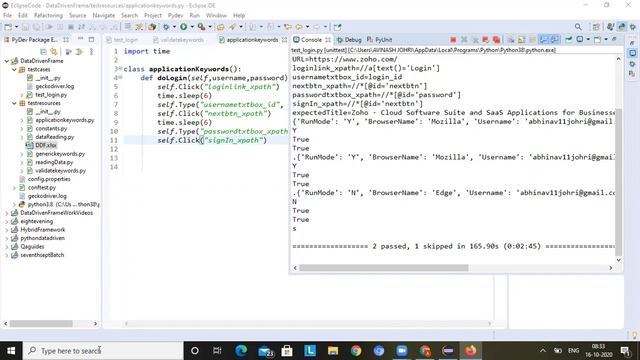Toggle Show Console on standard output
The width and height of the screenshot is (640, 360).
tap(544, 40)
